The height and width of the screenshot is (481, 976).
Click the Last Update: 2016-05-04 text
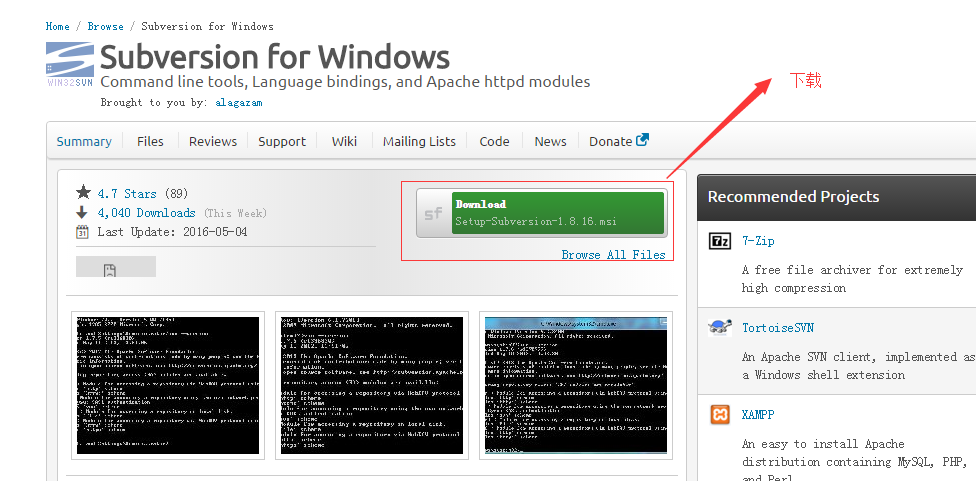coord(172,232)
